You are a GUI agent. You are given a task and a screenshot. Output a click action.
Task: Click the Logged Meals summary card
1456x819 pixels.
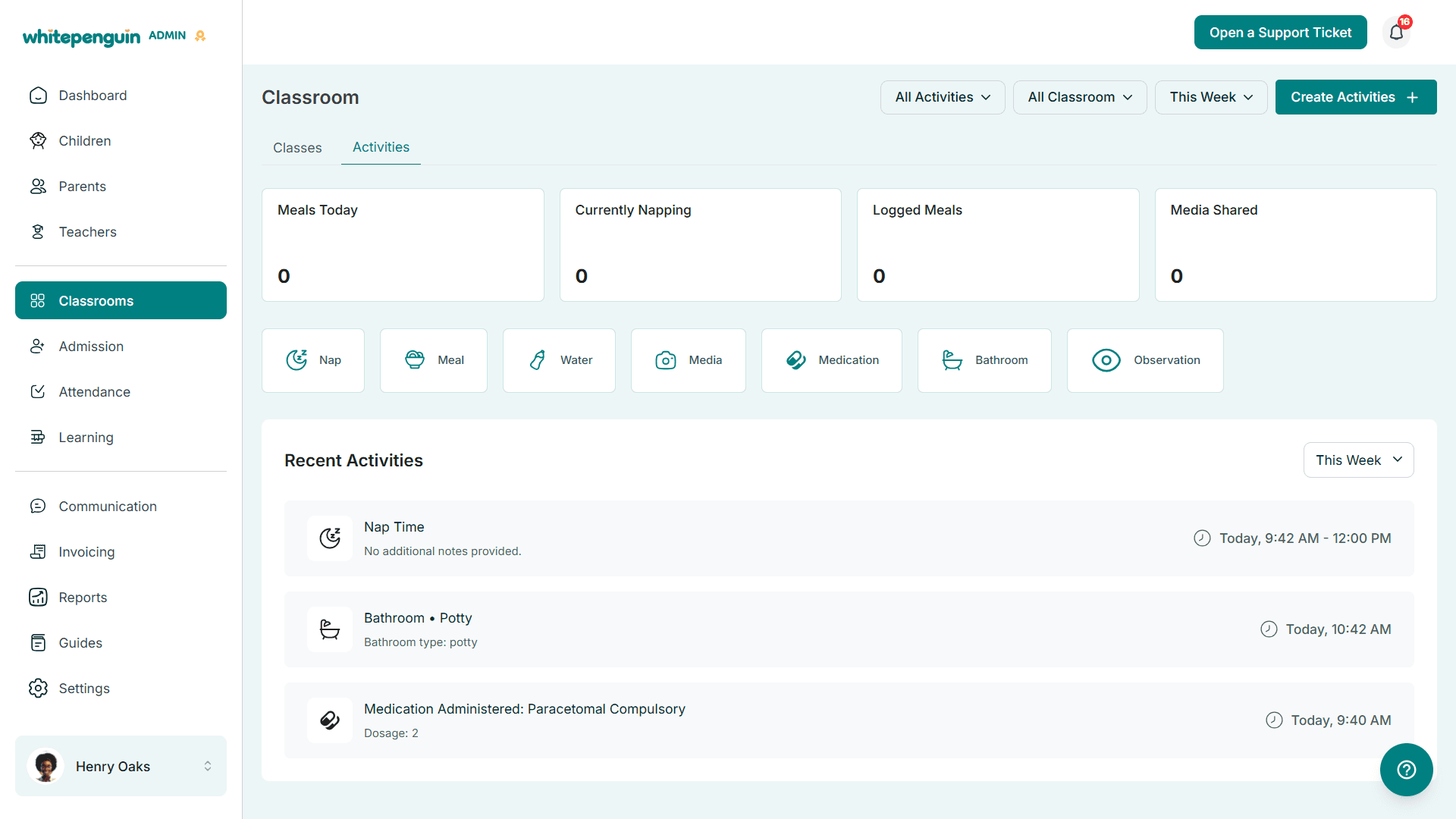click(998, 245)
